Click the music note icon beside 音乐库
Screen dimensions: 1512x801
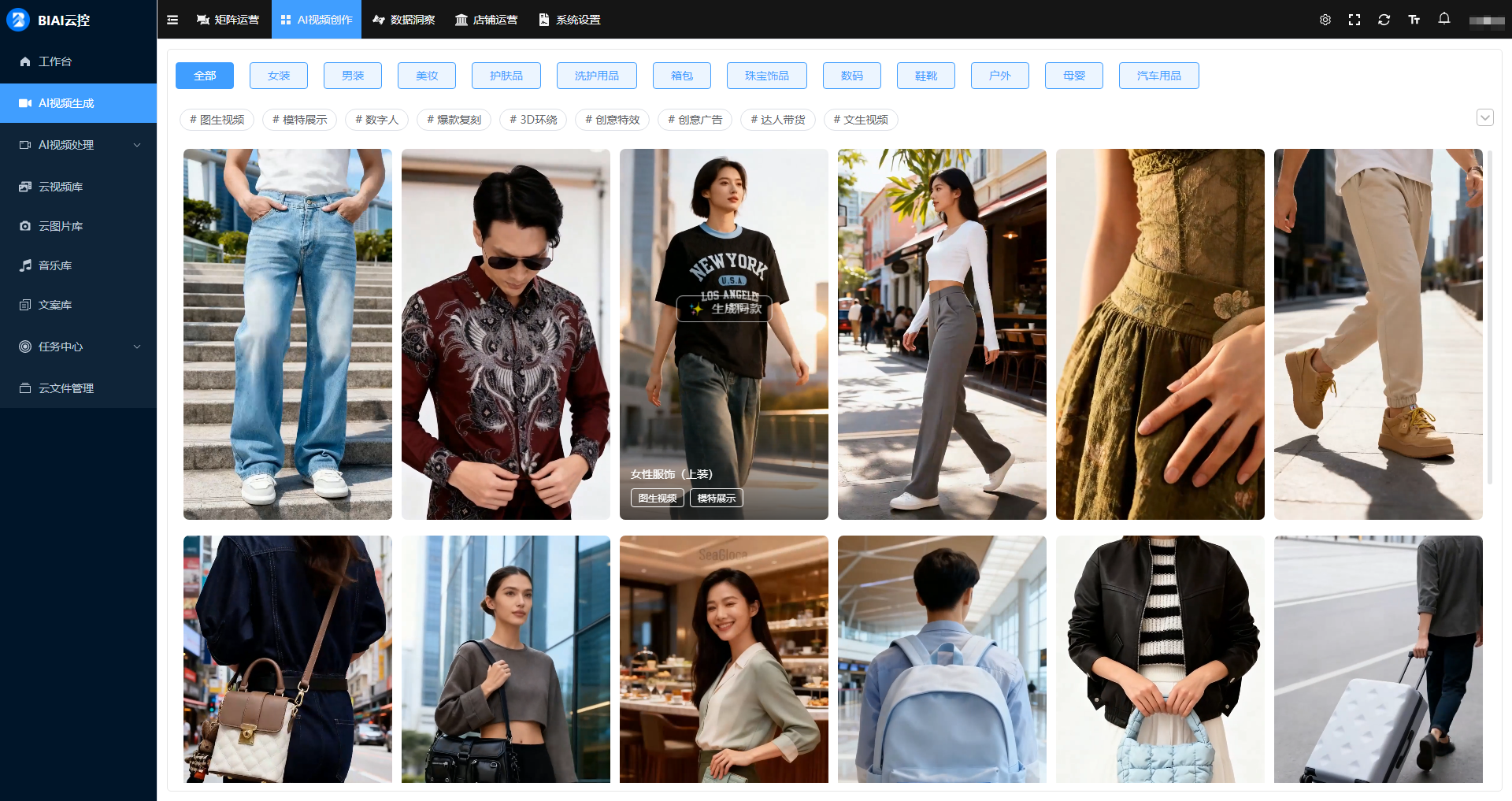25,265
